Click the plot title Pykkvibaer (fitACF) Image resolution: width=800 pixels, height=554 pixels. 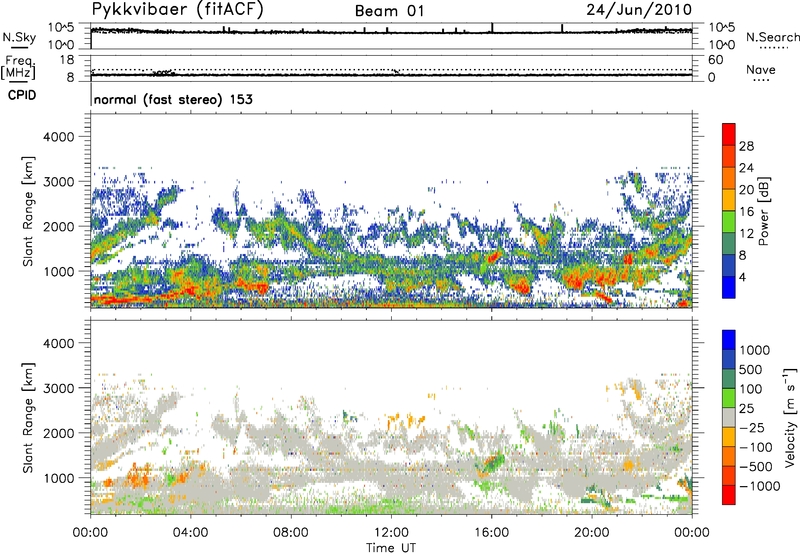[178, 9]
